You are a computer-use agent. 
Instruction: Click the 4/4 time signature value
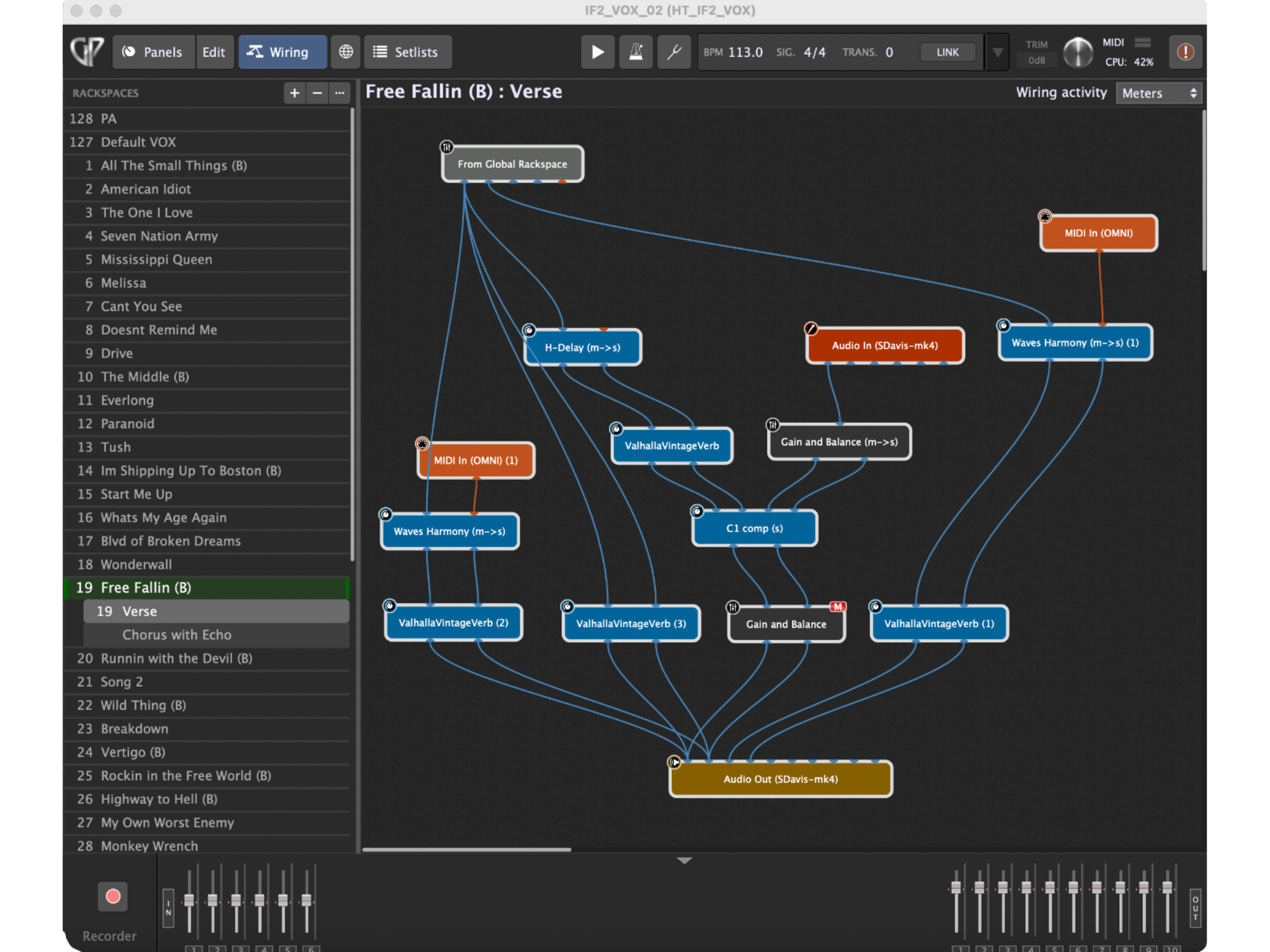point(814,53)
